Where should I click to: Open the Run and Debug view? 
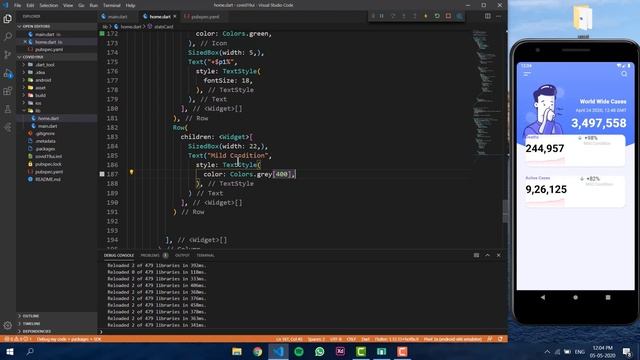tap(7, 73)
